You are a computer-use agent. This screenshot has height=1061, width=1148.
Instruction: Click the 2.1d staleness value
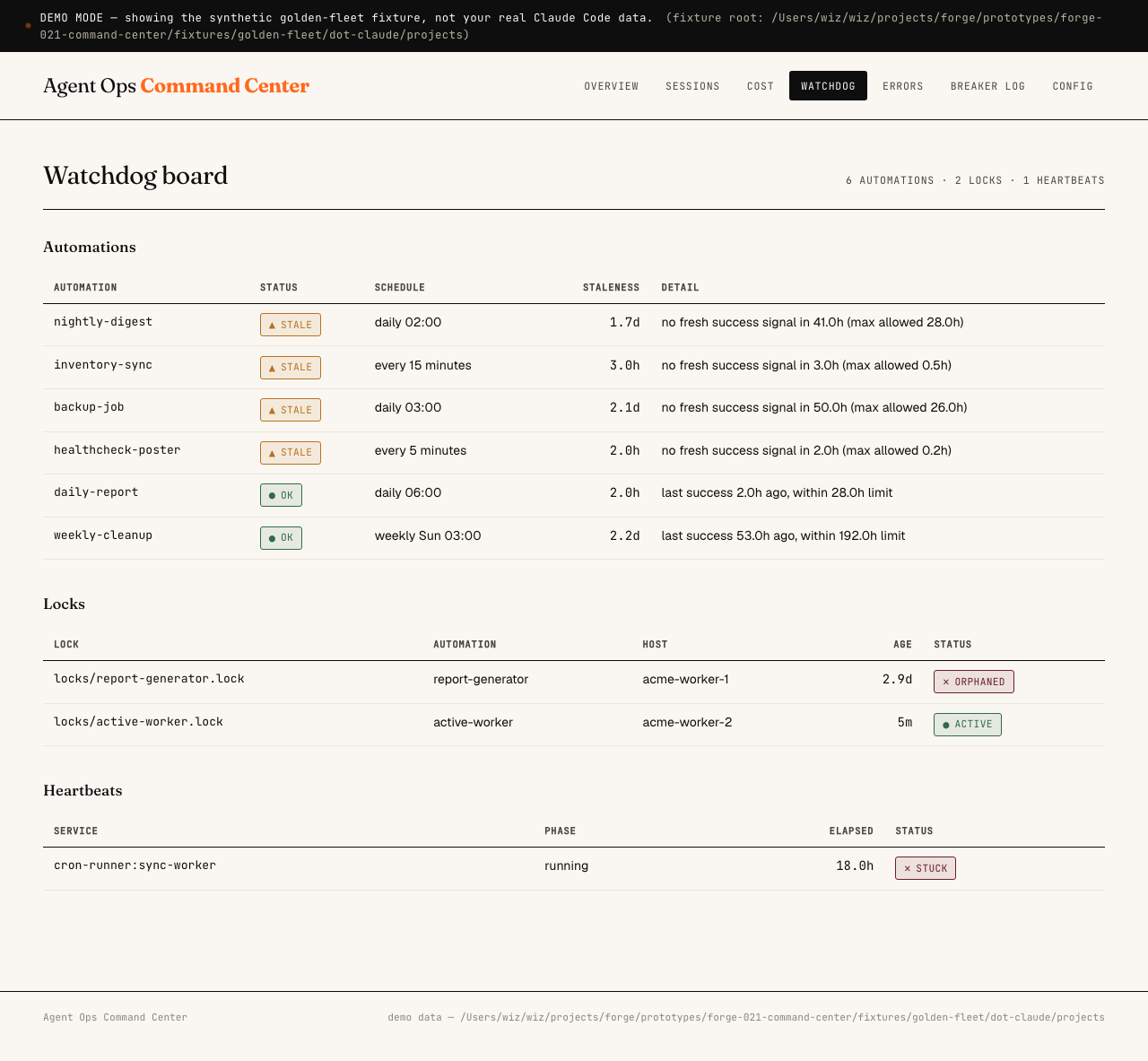[625, 407]
